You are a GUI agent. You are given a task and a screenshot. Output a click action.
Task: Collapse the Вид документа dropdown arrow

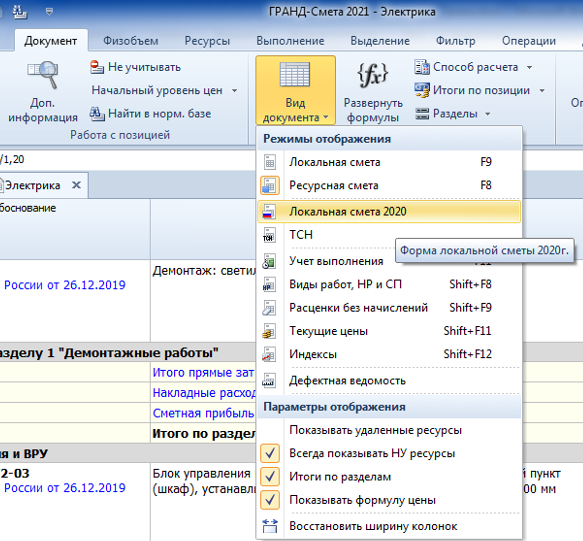coord(326,117)
